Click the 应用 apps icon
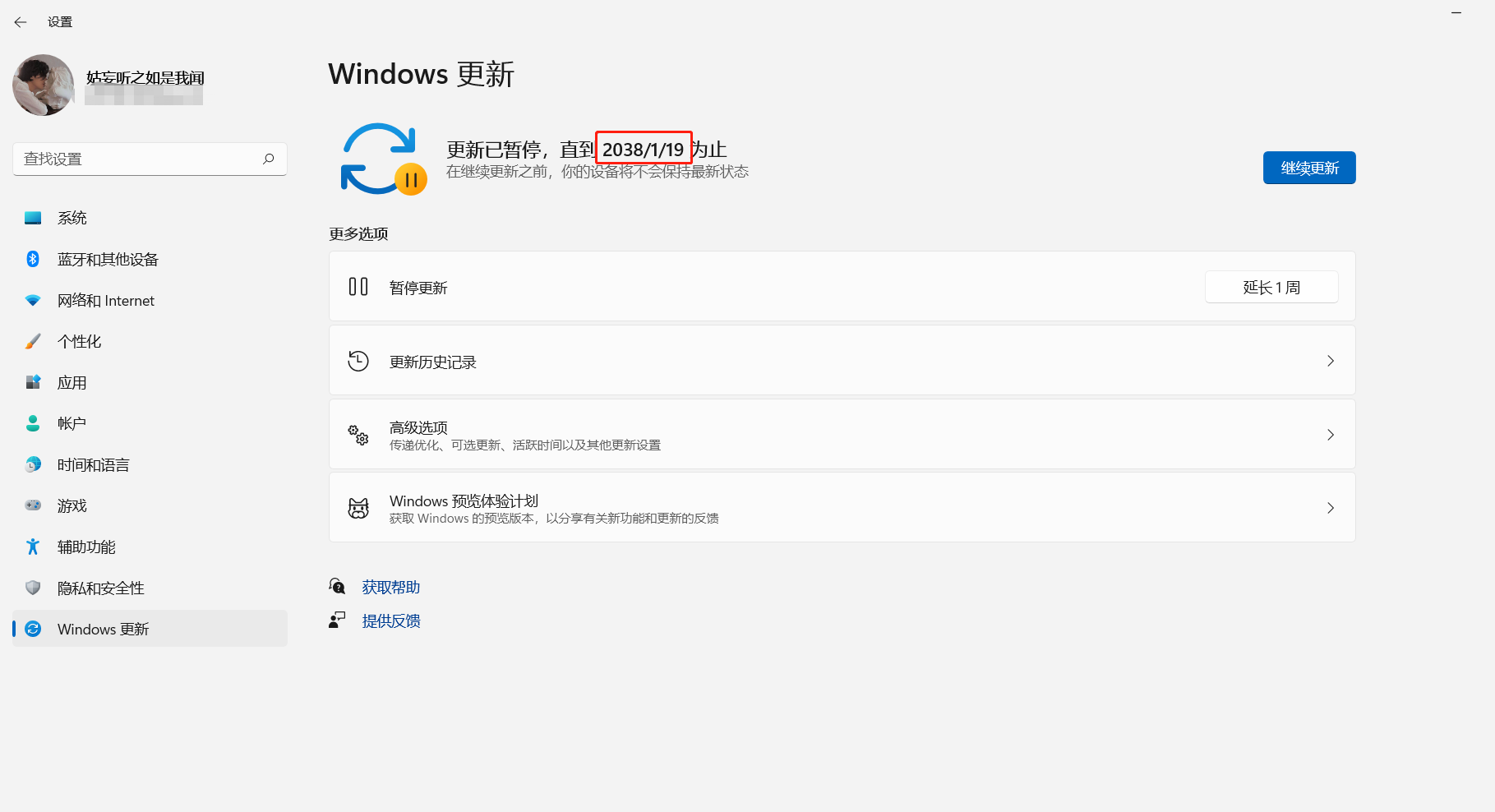The width and height of the screenshot is (1495, 812). click(33, 382)
